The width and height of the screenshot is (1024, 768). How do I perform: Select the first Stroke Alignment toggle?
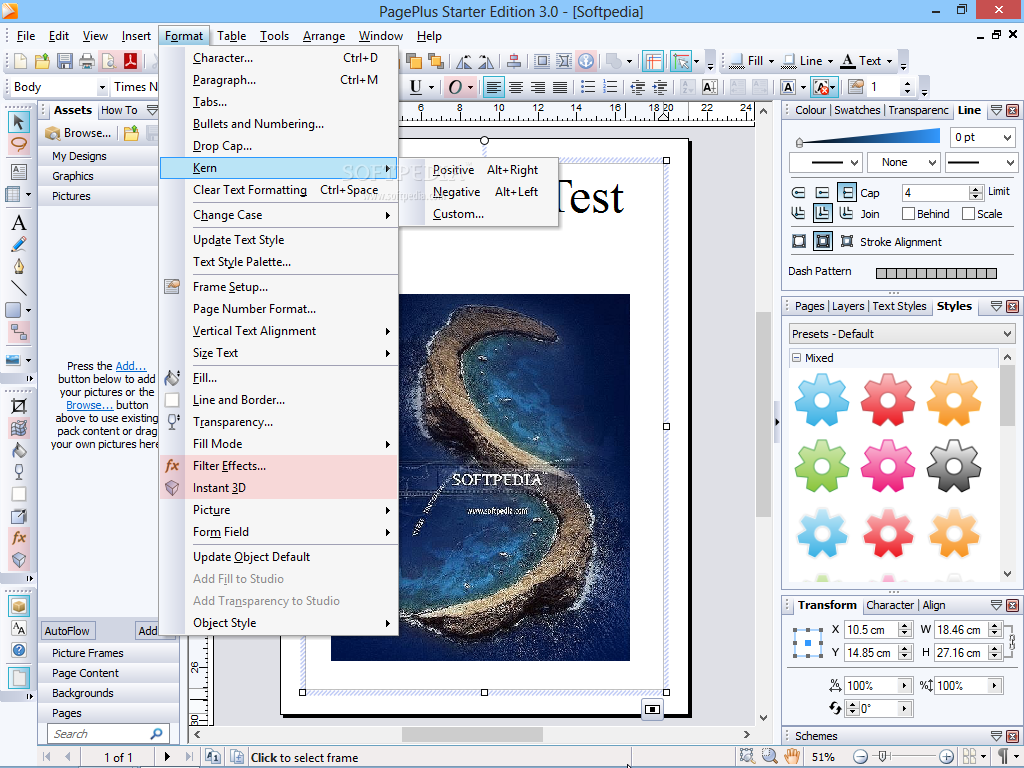[x=799, y=242]
